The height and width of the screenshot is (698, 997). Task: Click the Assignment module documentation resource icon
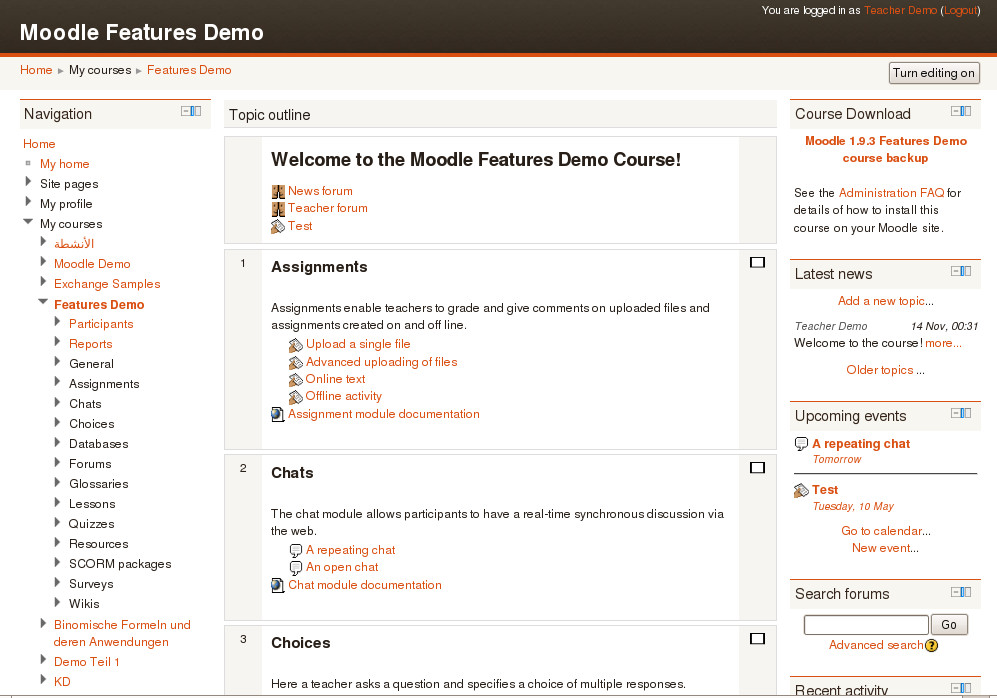click(278, 414)
